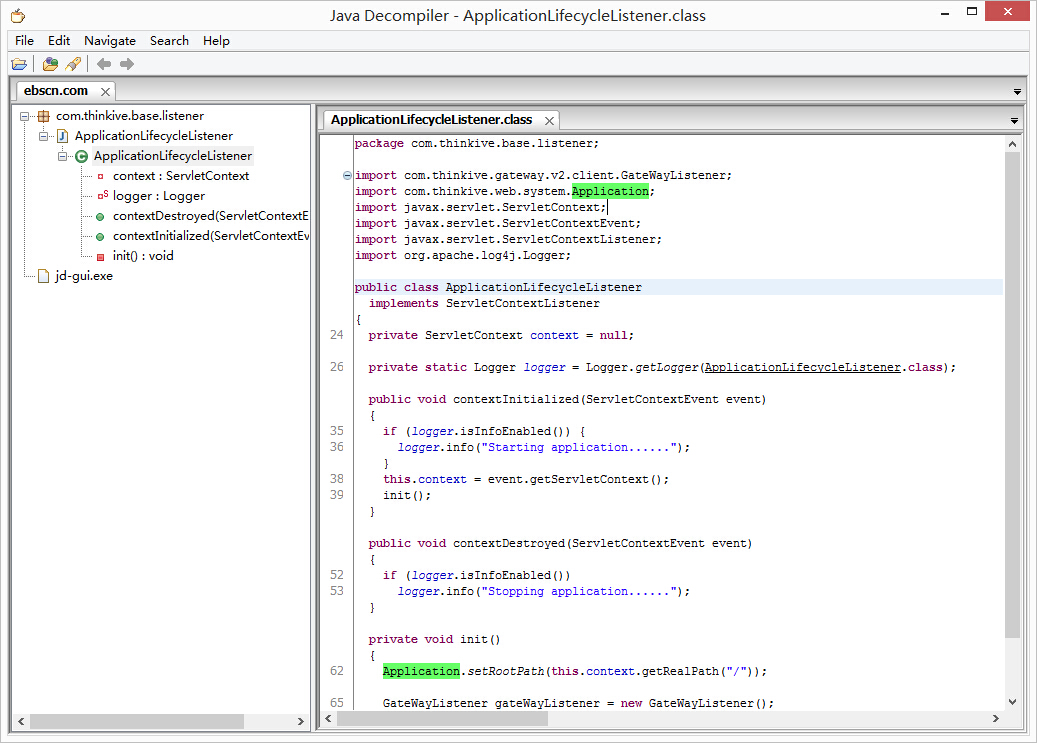
Task: Click the Java file icon of ApplicationLifecycleListener
Action: tap(63, 136)
